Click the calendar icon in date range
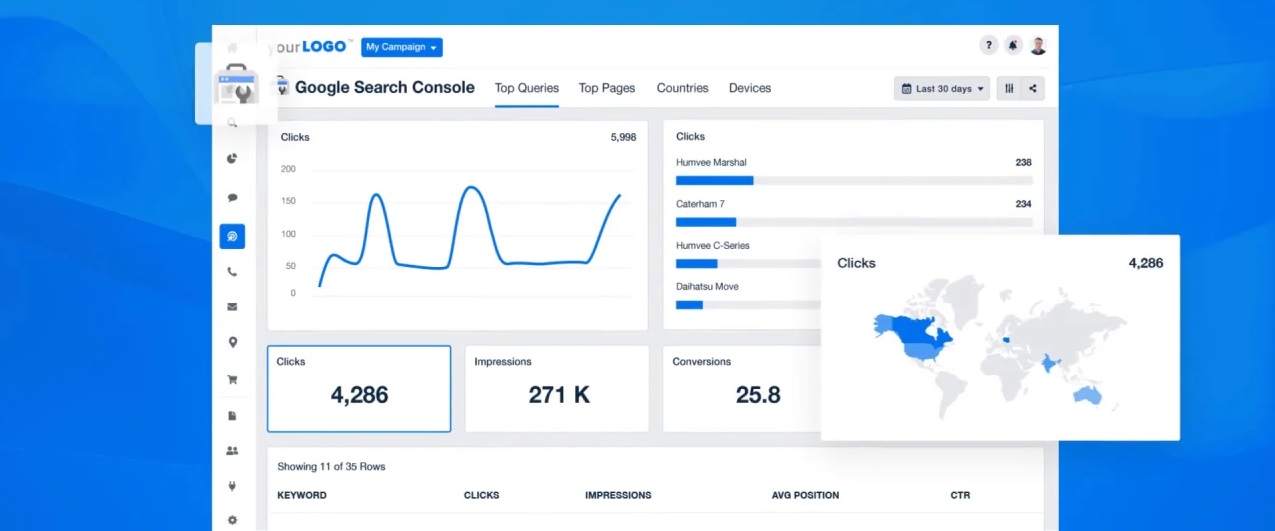This screenshot has height=531, width=1275. [907, 88]
